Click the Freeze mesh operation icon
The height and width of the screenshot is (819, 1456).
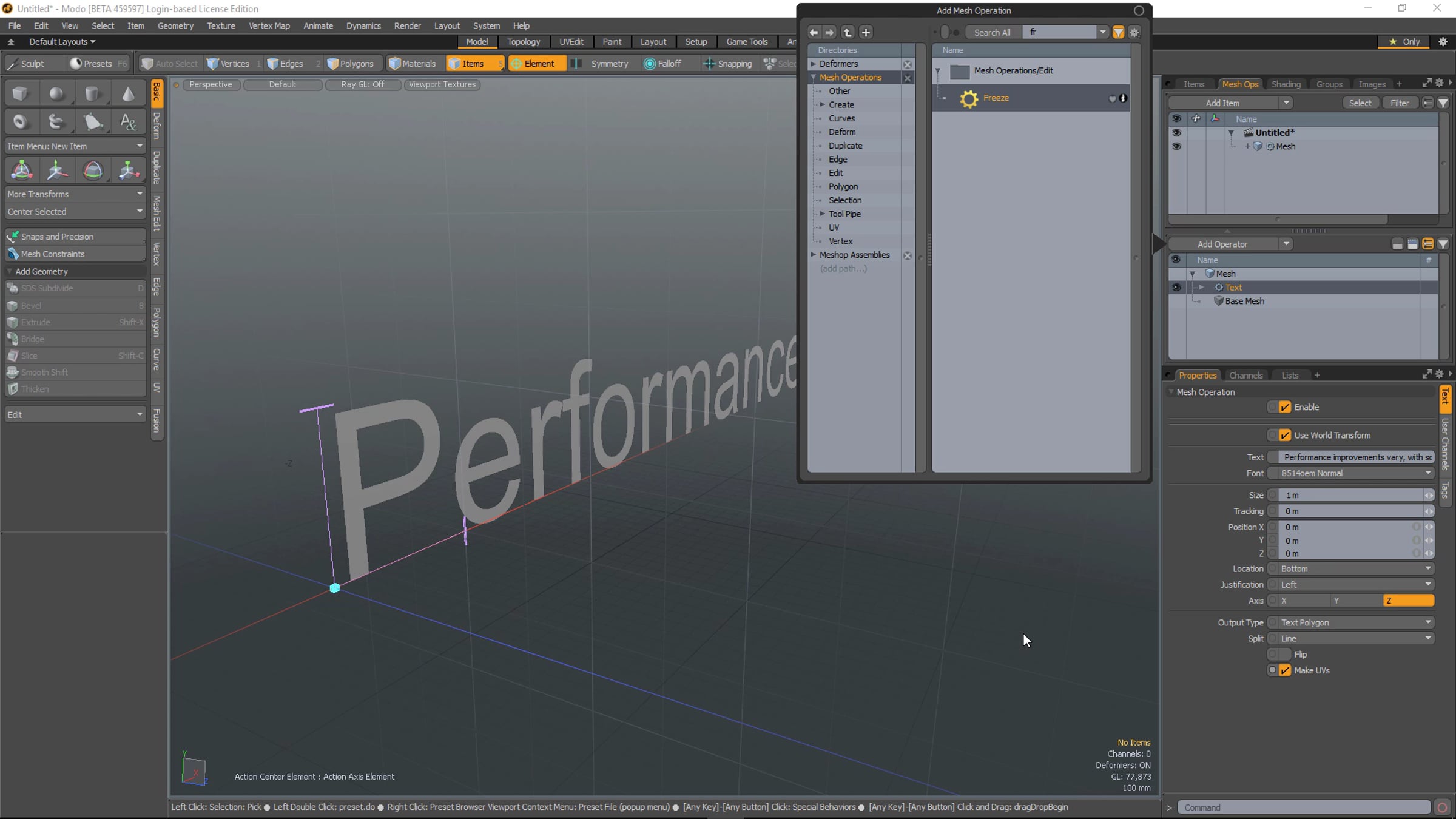(x=969, y=98)
